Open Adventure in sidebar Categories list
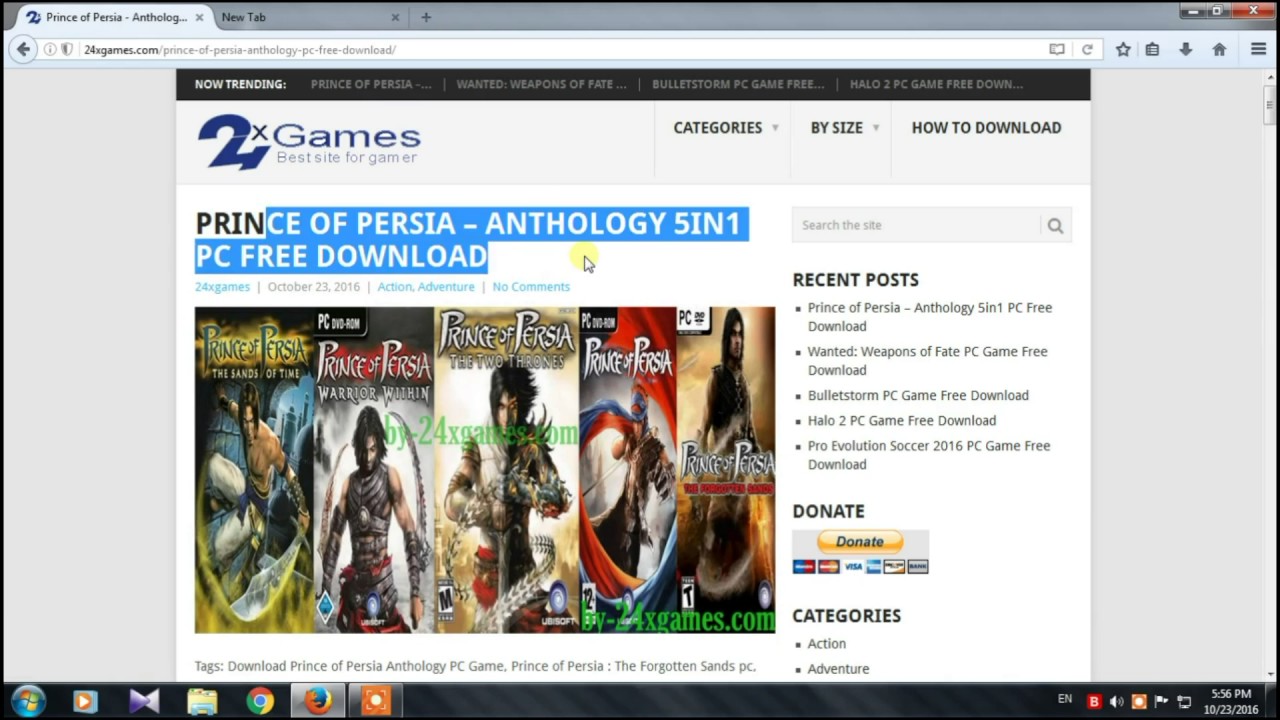This screenshot has height=720, width=1280. point(838,668)
